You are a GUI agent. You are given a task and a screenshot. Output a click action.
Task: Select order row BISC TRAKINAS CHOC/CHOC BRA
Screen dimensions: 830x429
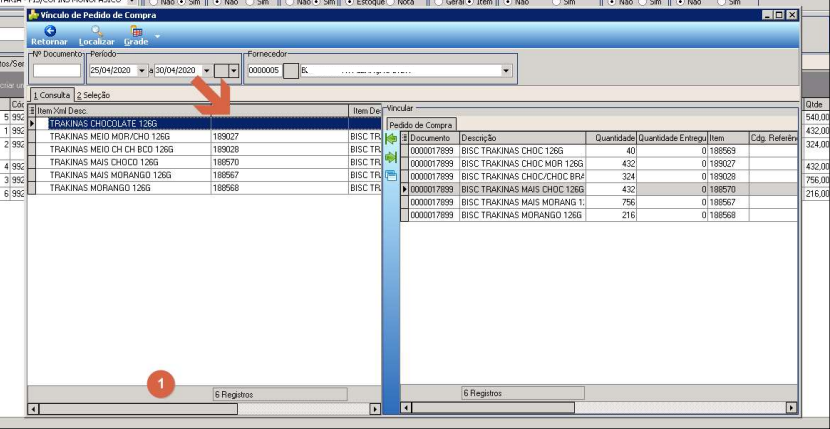tap(599, 176)
